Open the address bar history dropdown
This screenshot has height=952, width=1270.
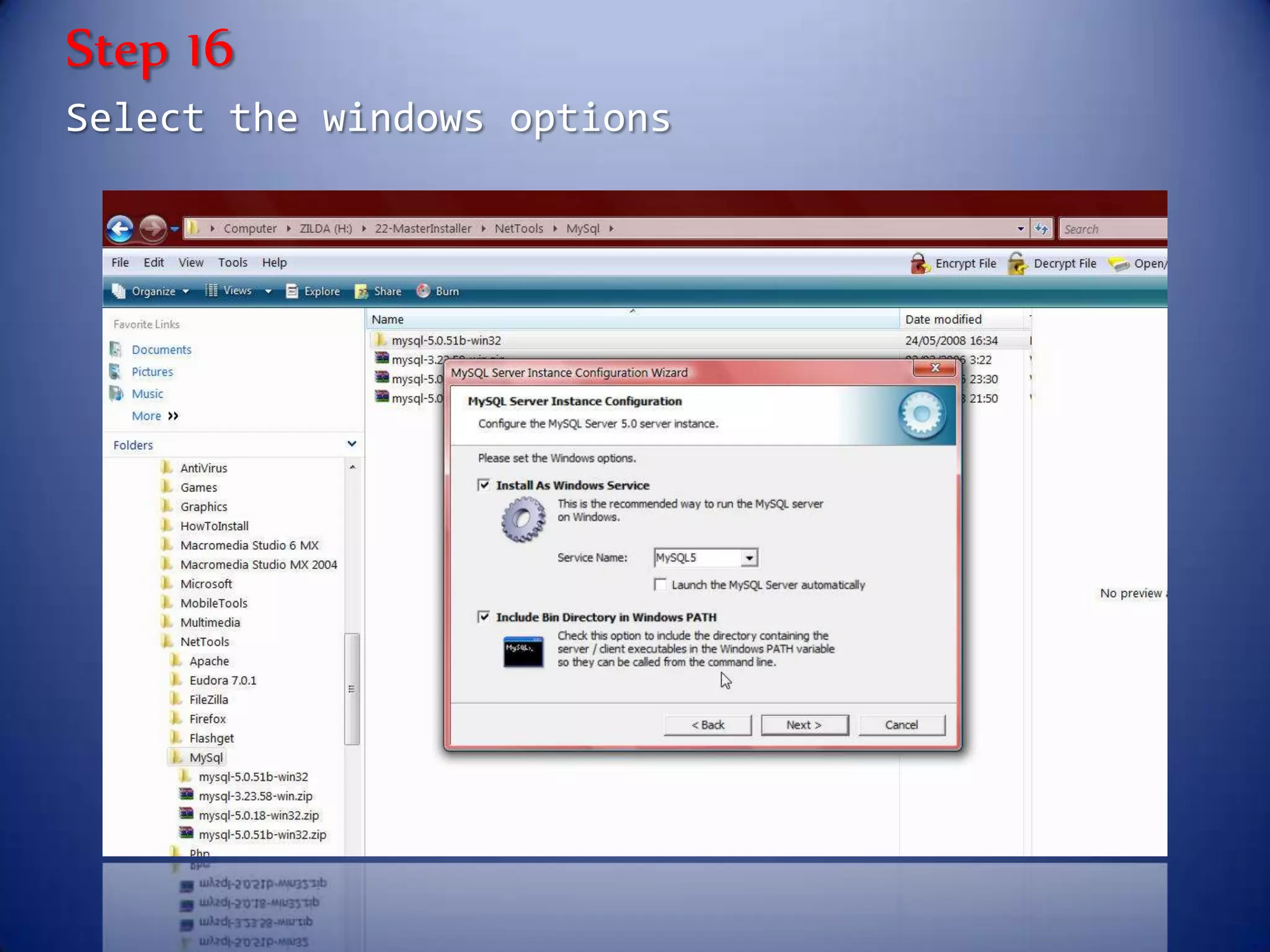tap(1021, 229)
